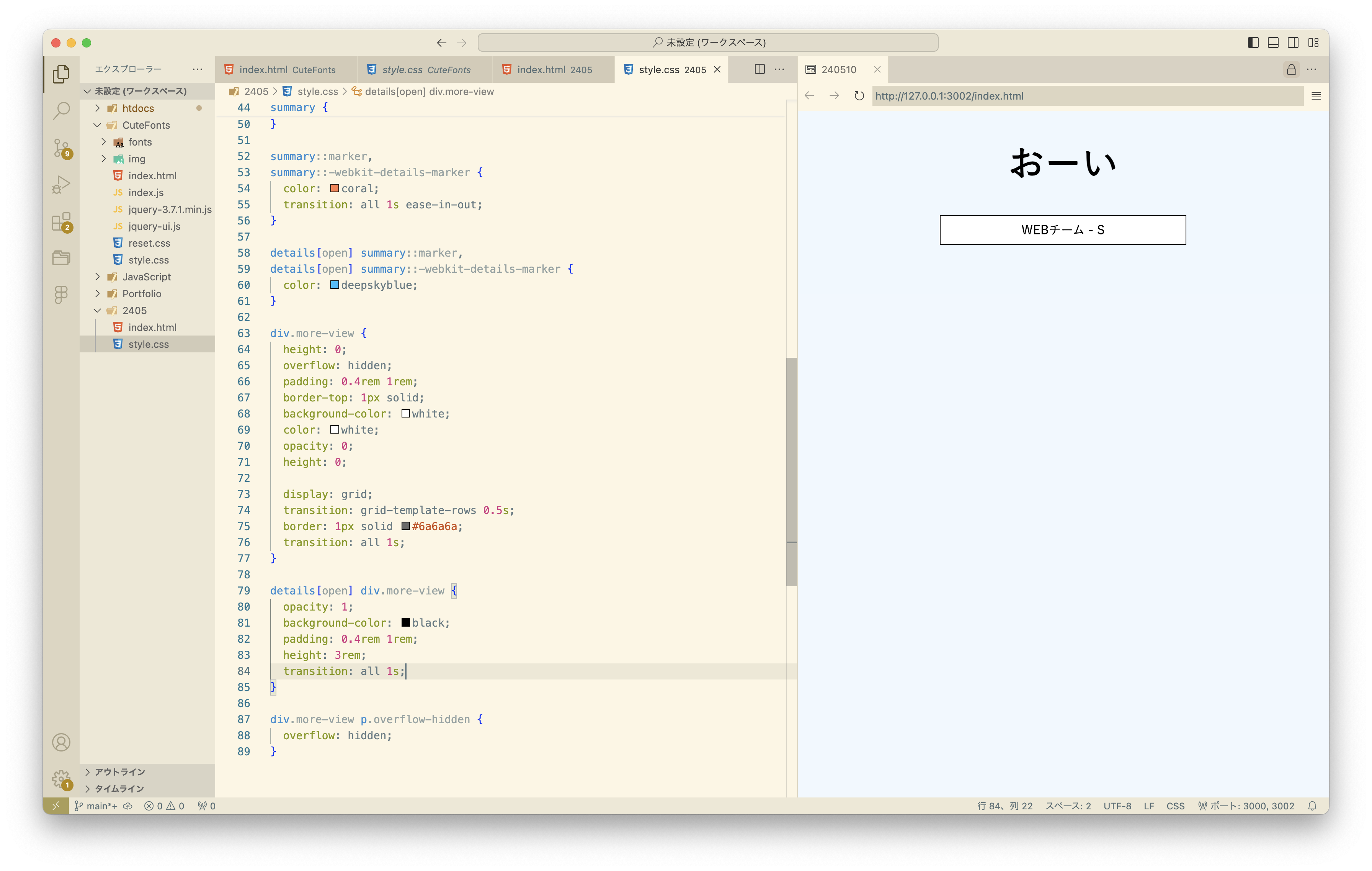Open the #6a6a6a color swatch picker
Image resolution: width=1372 pixels, height=871 pixels.
tap(406, 526)
